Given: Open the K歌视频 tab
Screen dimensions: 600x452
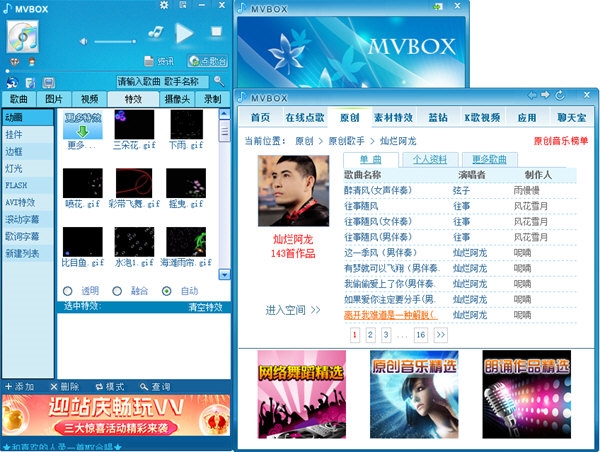Looking at the screenshot, I should click(x=482, y=117).
